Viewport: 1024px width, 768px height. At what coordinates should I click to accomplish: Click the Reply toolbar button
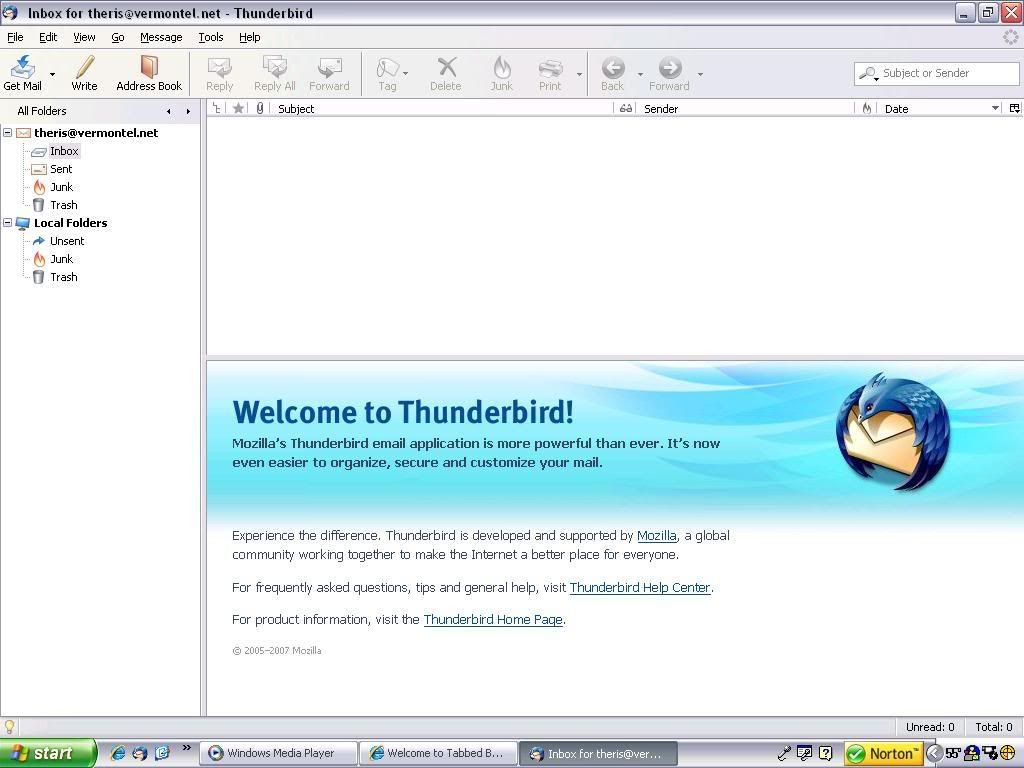coord(219,74)
